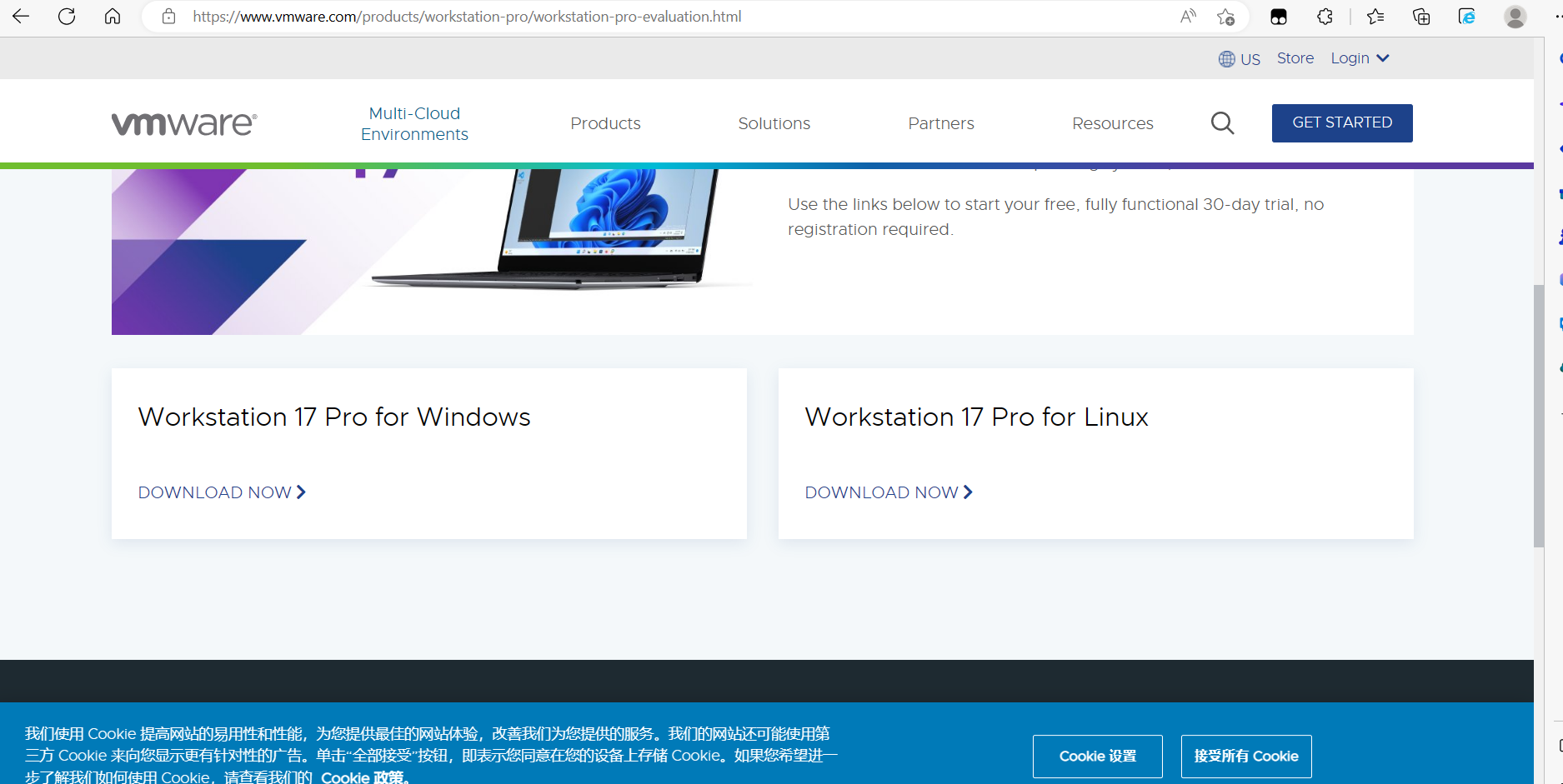
Task: Download Workstation 17 Pro for Windows
Action: click(x=222, y=492)
